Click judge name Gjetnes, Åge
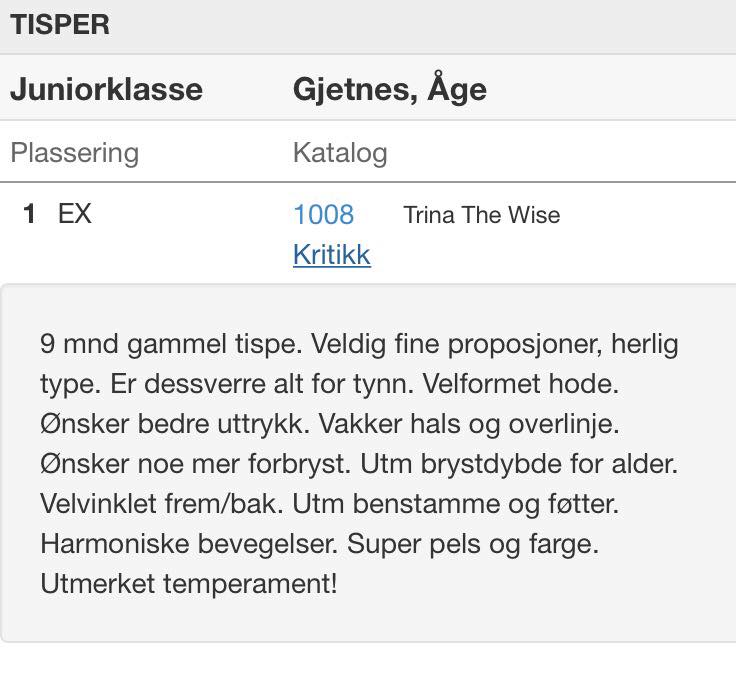The width and height of the screenshot is (736, 683). point(390,88)
